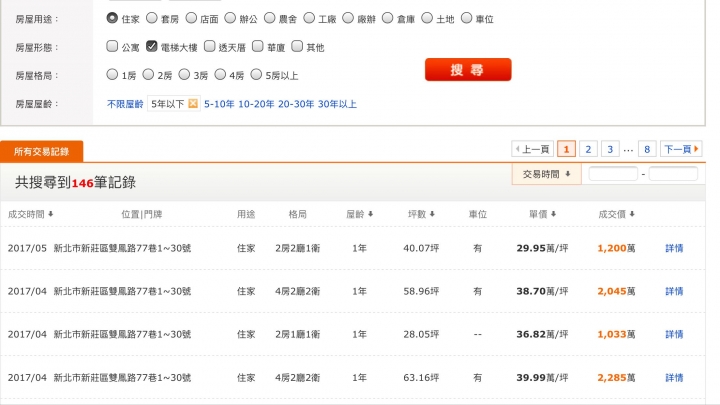Image resolution: width=720 pixels, height=405 pixels.
Task: Open 詳情 for the 1,033萬 record
Action: tap(674, 335)
